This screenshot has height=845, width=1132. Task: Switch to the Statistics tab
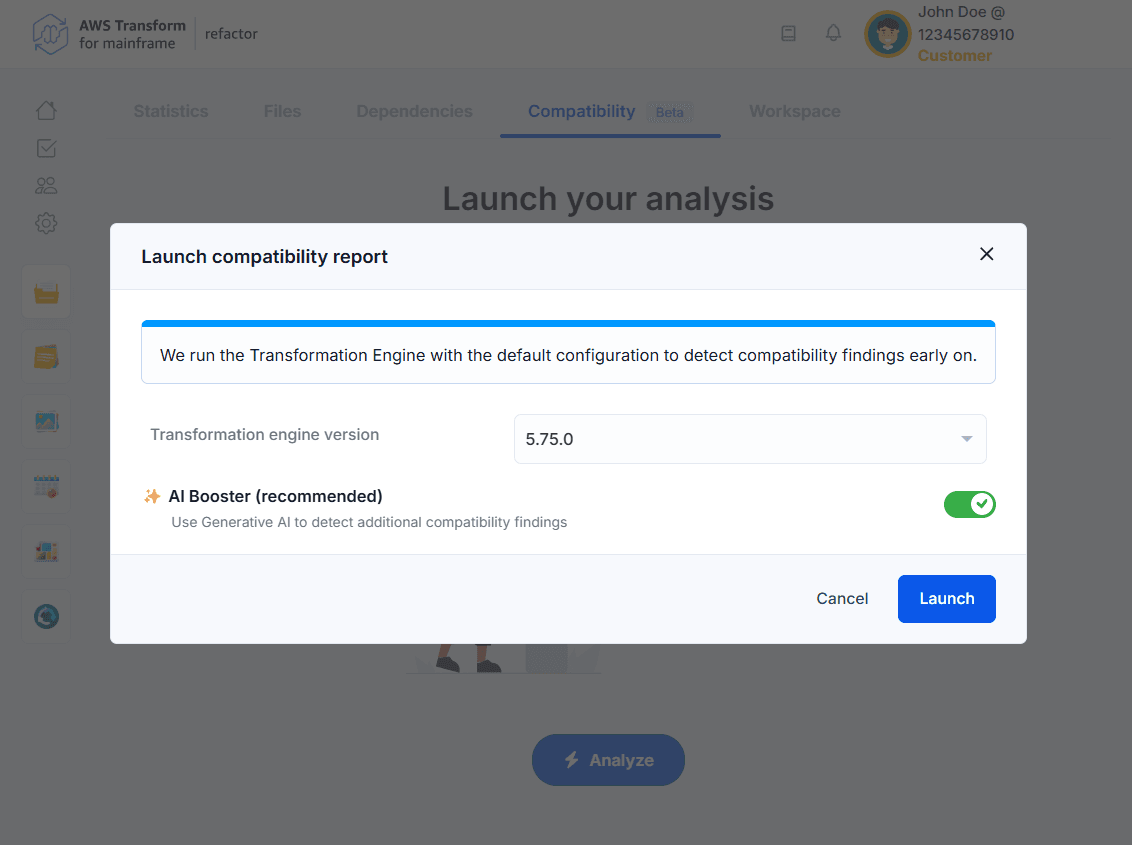[x=171, y=111]
